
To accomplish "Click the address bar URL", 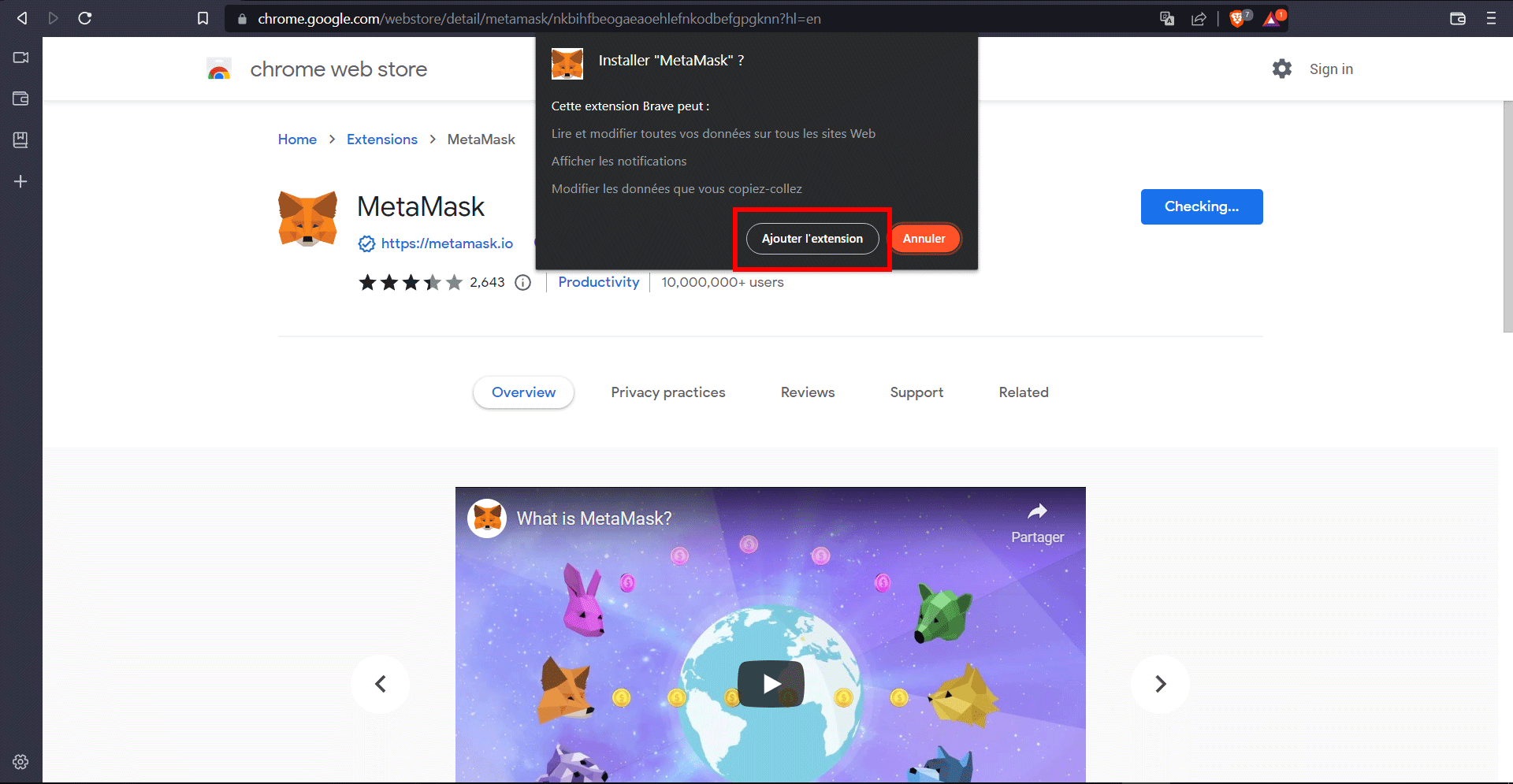I will click(539, 18).
